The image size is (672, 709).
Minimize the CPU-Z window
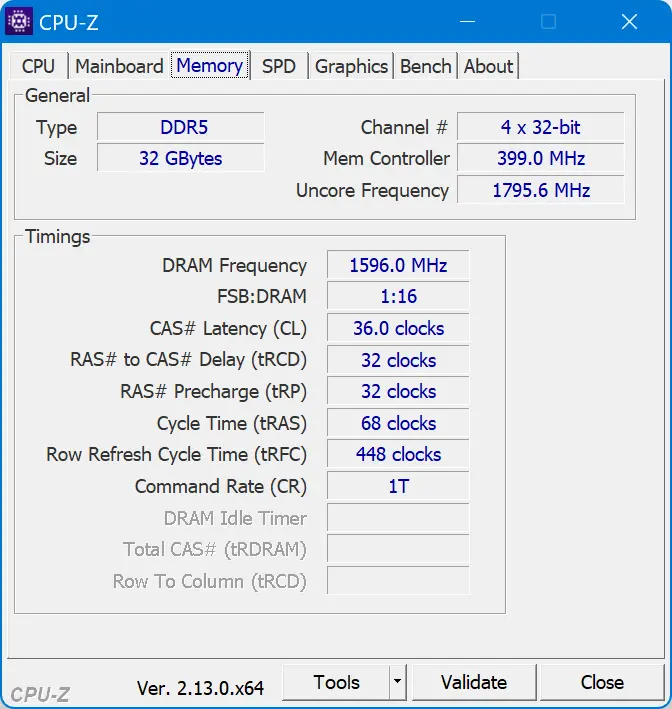point(467,21)
